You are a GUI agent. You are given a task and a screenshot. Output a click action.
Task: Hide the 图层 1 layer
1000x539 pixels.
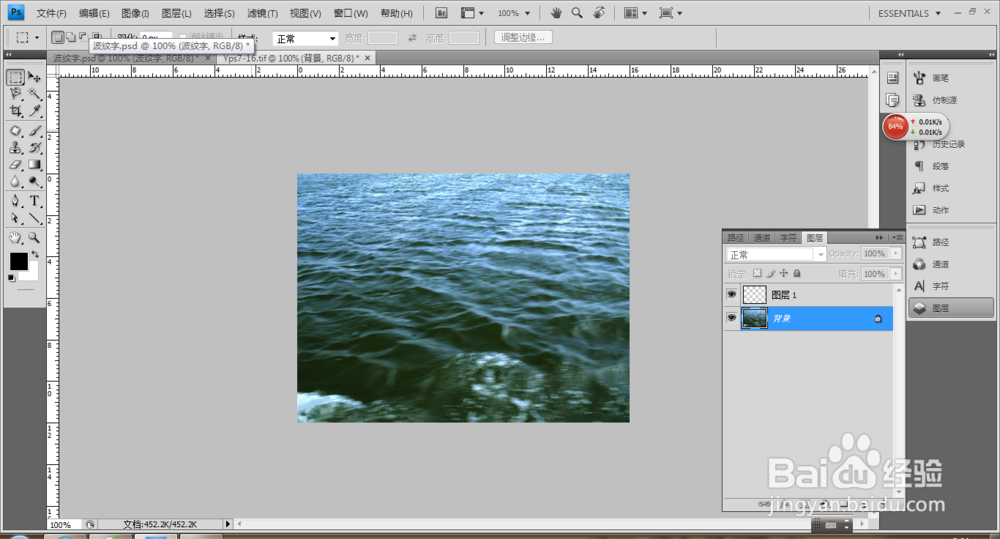point(732,295)
